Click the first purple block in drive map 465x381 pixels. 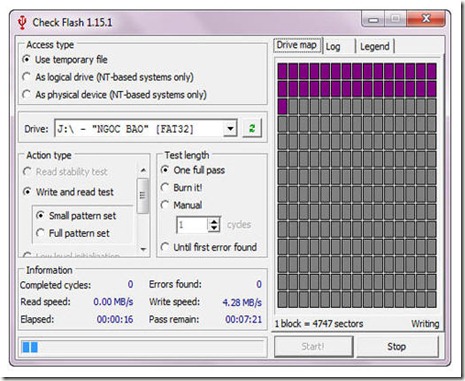[x=282, y=71]
